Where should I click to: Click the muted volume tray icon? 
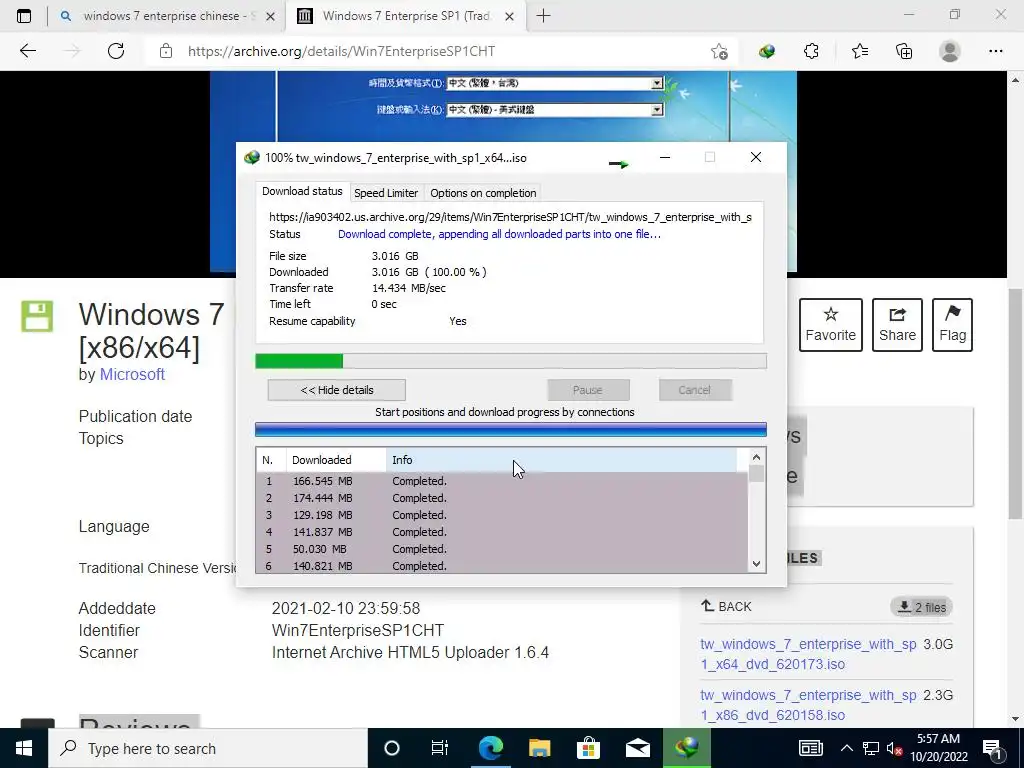click(x=895, y=749)
